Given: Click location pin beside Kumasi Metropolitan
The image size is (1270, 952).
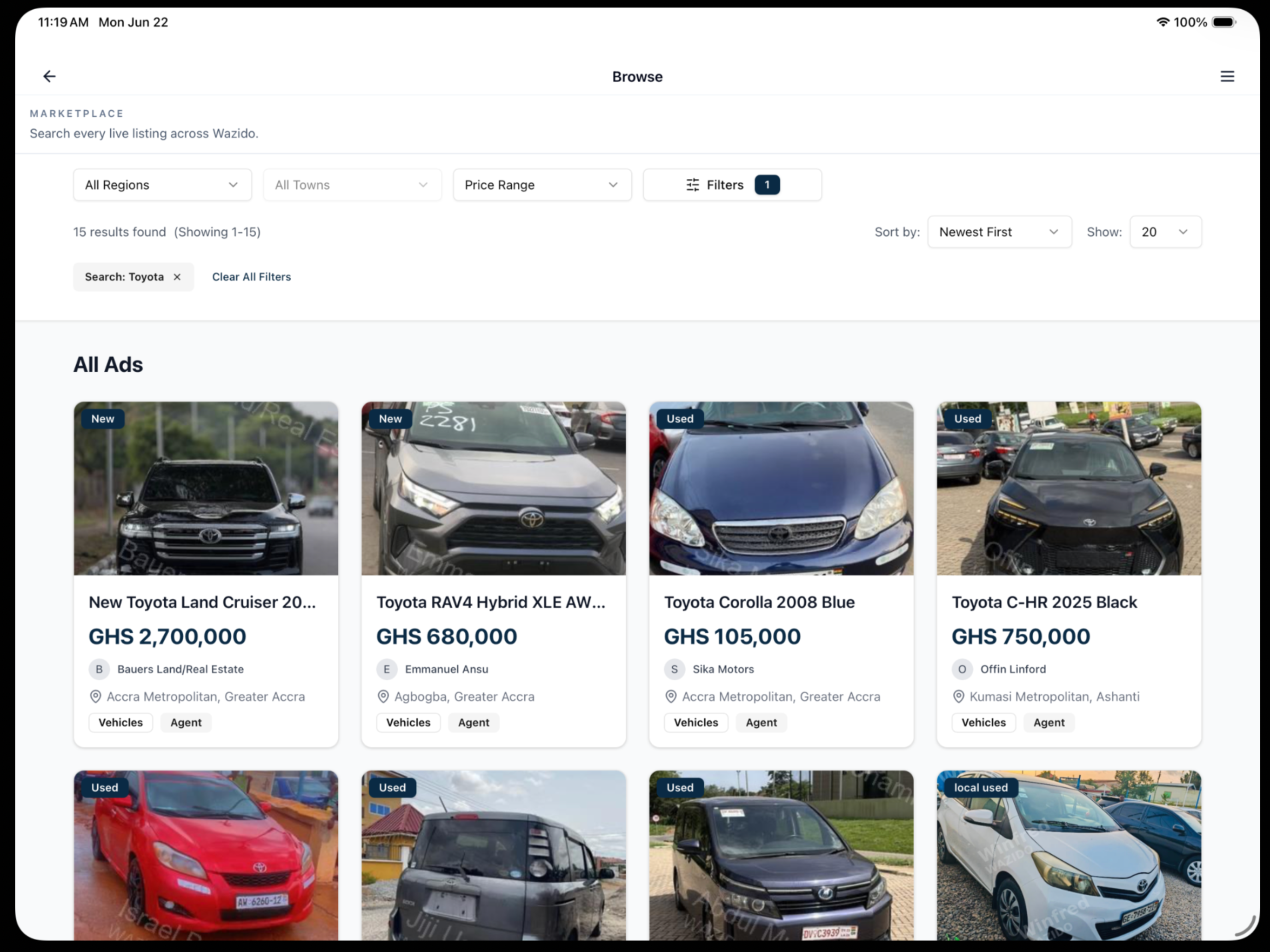Looking at the screenshot, I should pyautogui.click(x=958, y=696).
